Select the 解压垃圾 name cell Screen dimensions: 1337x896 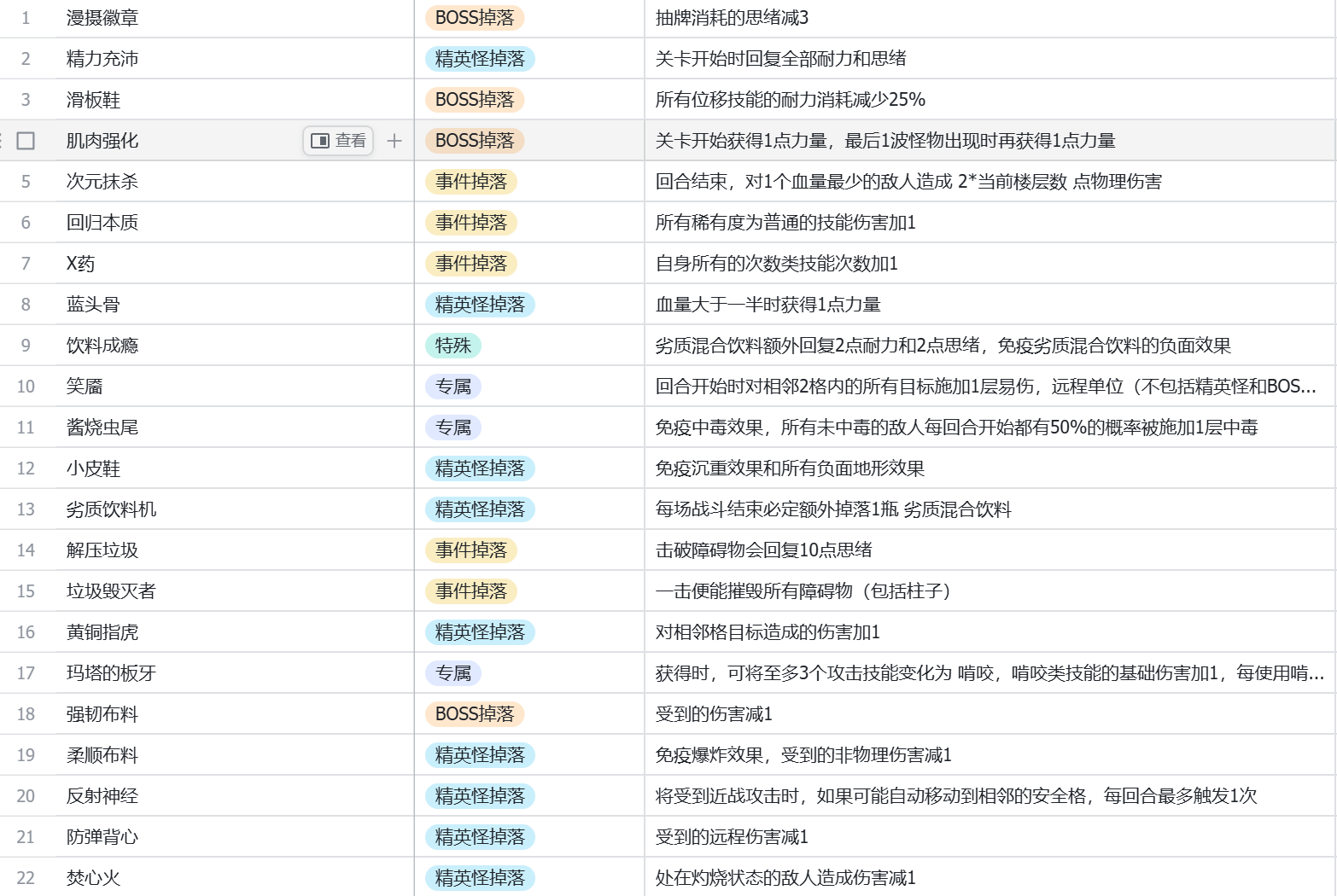click(x=235, y=550)
